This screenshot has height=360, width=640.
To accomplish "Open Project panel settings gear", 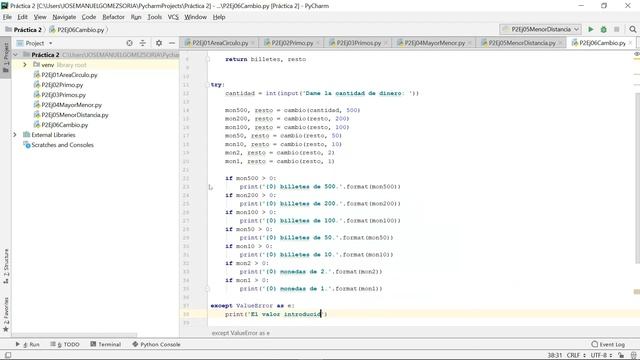I will tap(159, 43).
